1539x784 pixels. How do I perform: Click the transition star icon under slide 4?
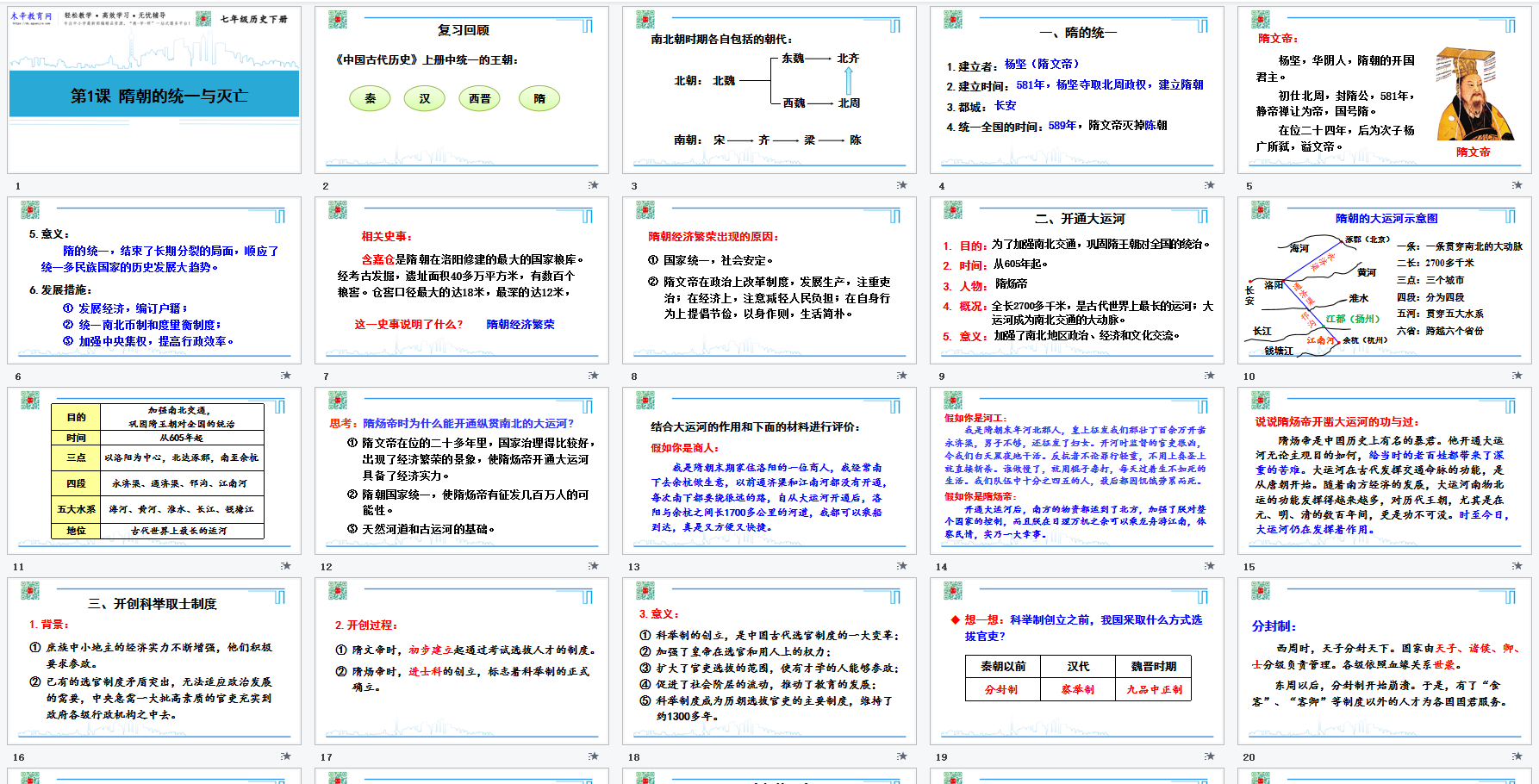click(1209, 185)
